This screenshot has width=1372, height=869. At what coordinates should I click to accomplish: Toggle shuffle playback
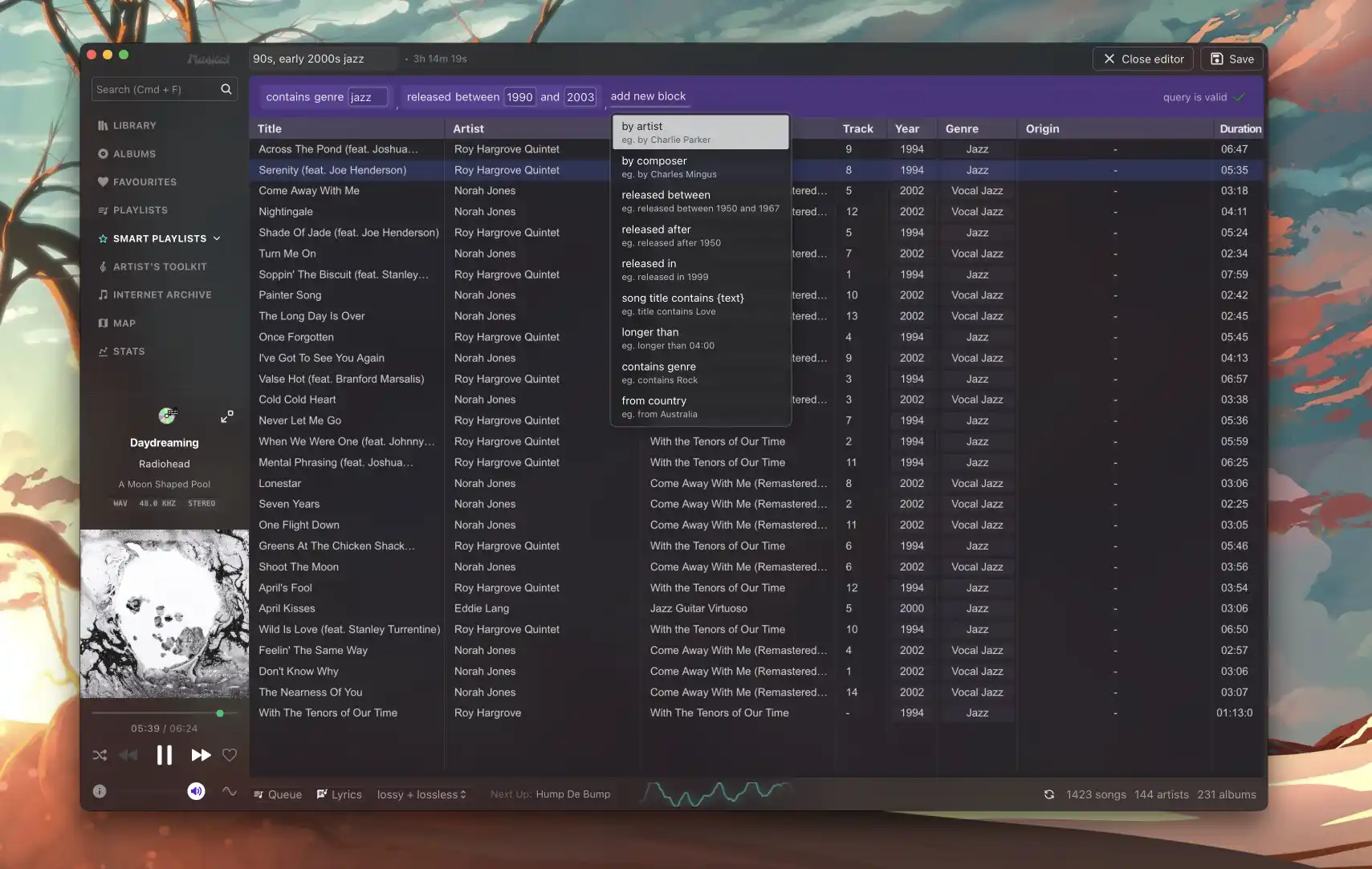(x=100, y=755)
